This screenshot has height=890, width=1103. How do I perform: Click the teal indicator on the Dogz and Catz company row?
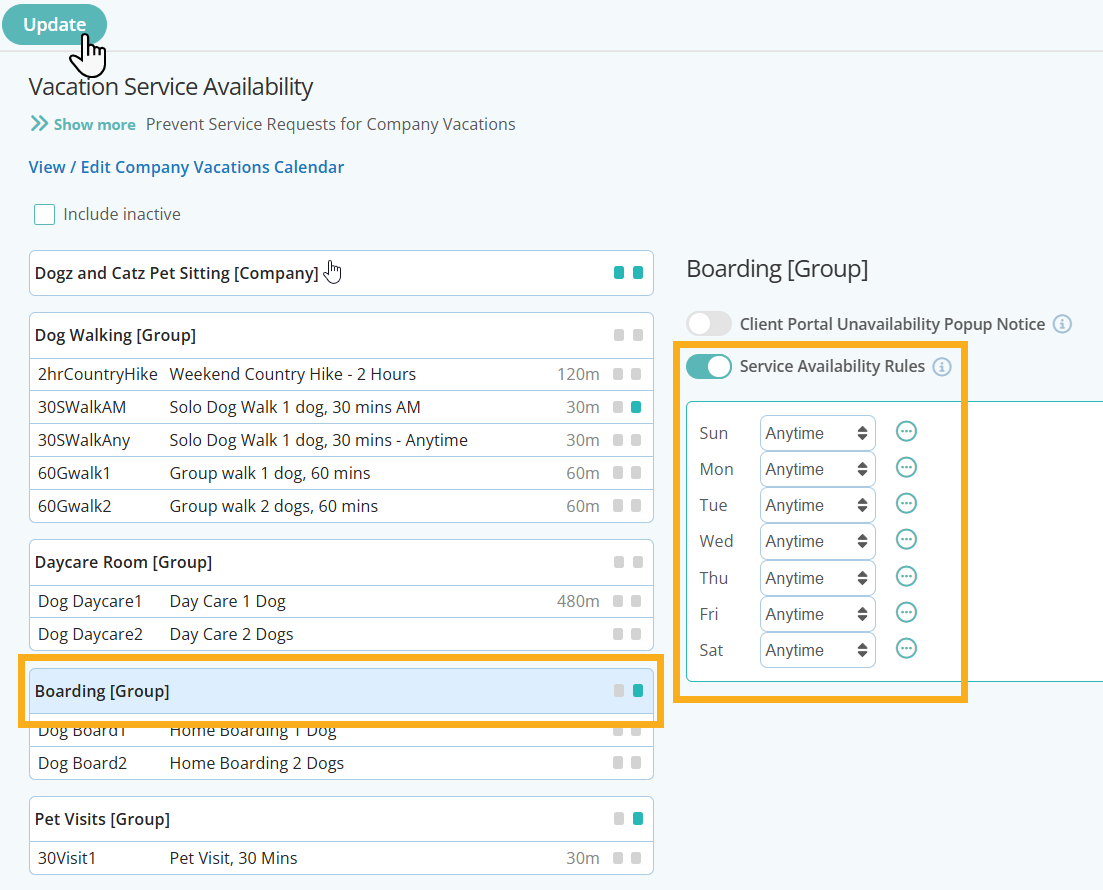636,272
